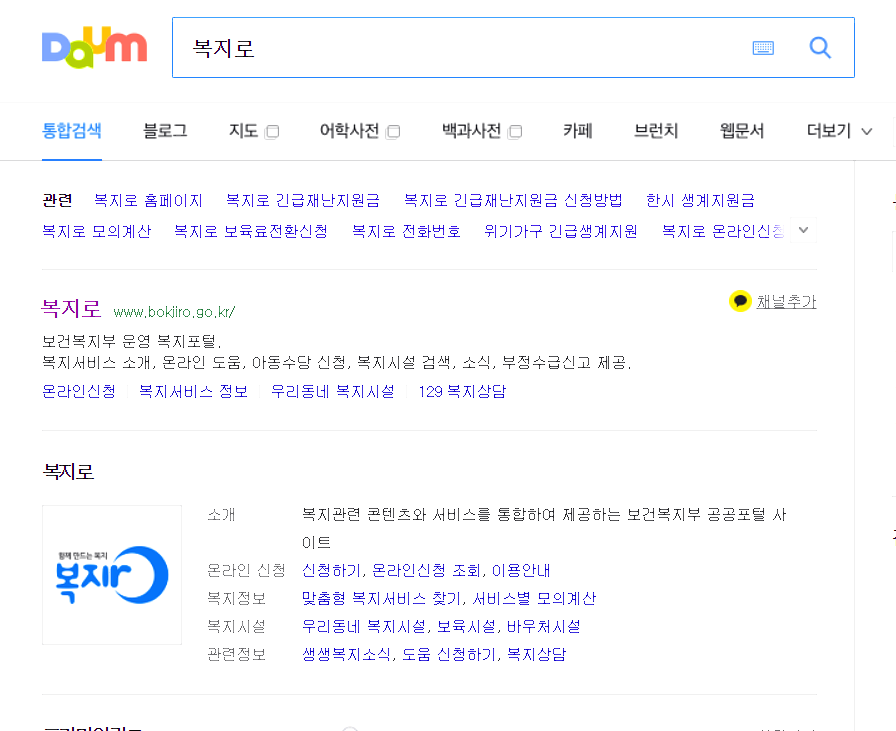Open the 웹문서 tab
This screenshot has height=731, width=896.
(742, 131)
